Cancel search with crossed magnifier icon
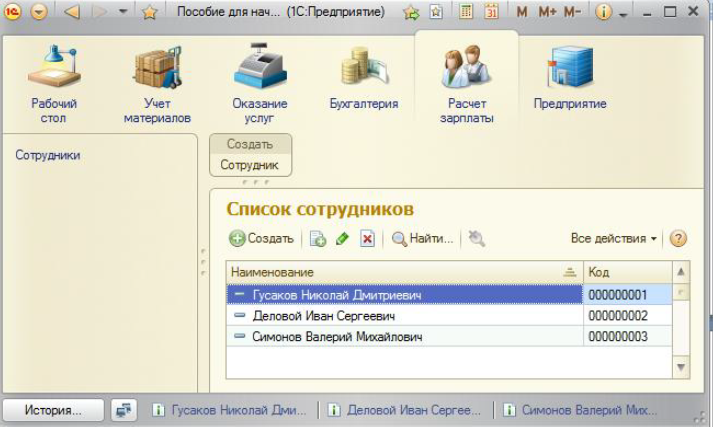713x429 pixels. 476,238
